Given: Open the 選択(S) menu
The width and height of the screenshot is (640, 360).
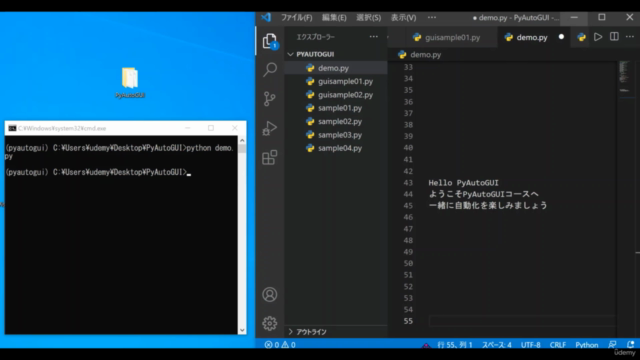Looking at the screenshot, I should 369,18.
